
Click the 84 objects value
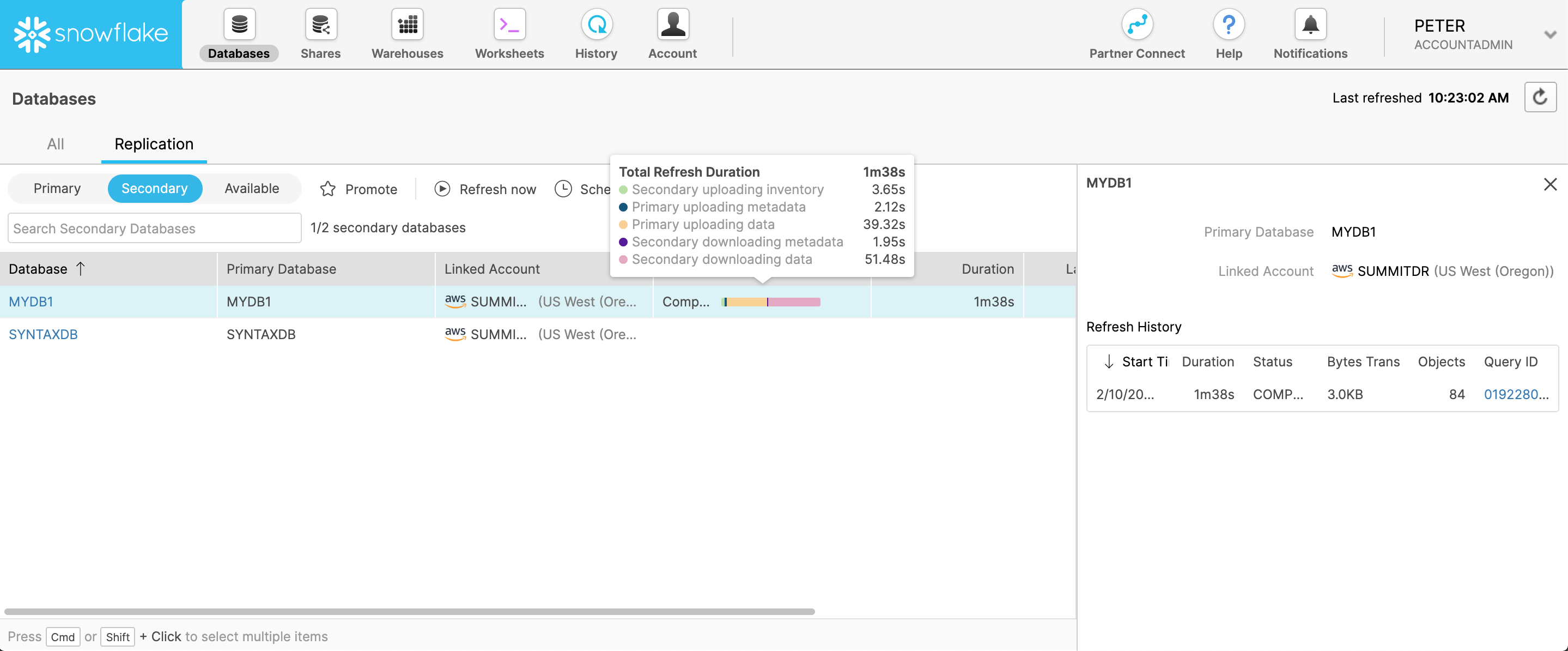click(1457, 394)
